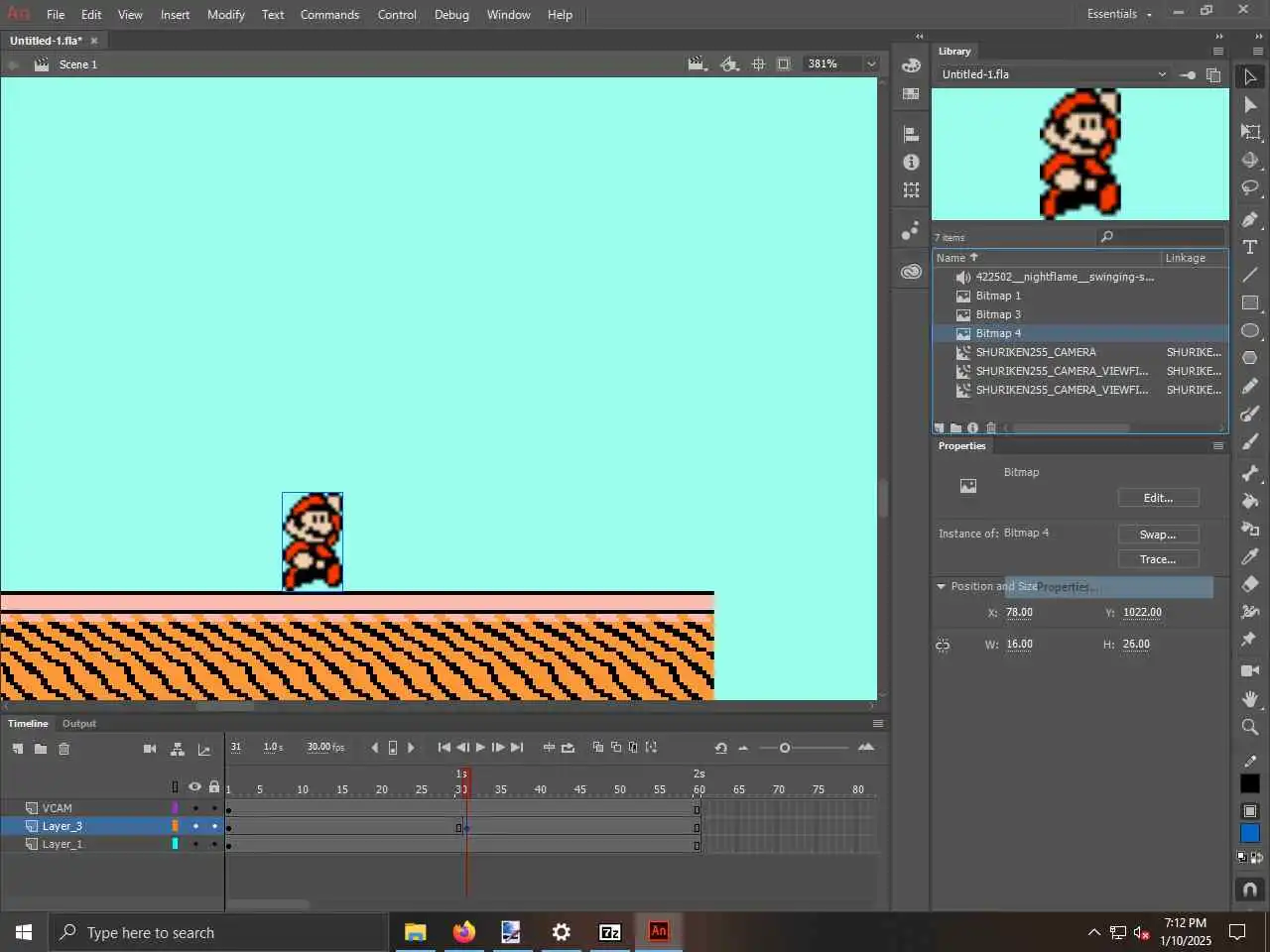1270x952 pixels.
Task: Open the Modify menu
Action: (226, 14)
